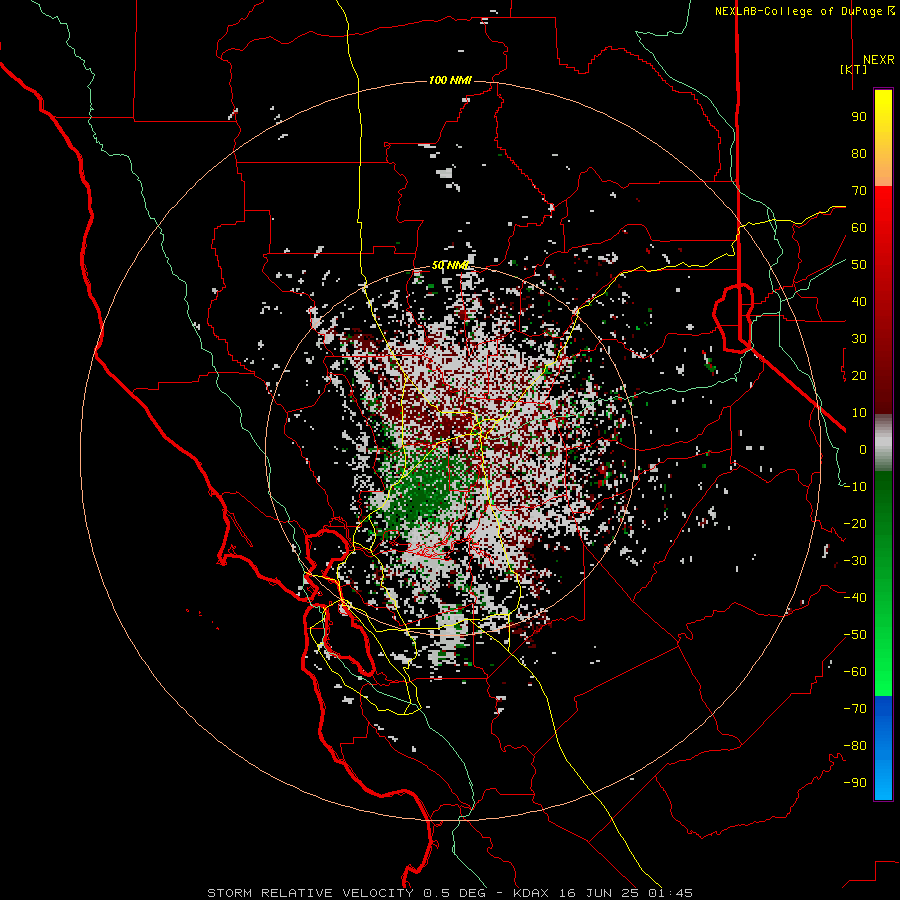Image resolution: width=900 pixels, height=900 pixels.
Task: Click the 100 NMI range ring label
Action: [x=450, y=80]
